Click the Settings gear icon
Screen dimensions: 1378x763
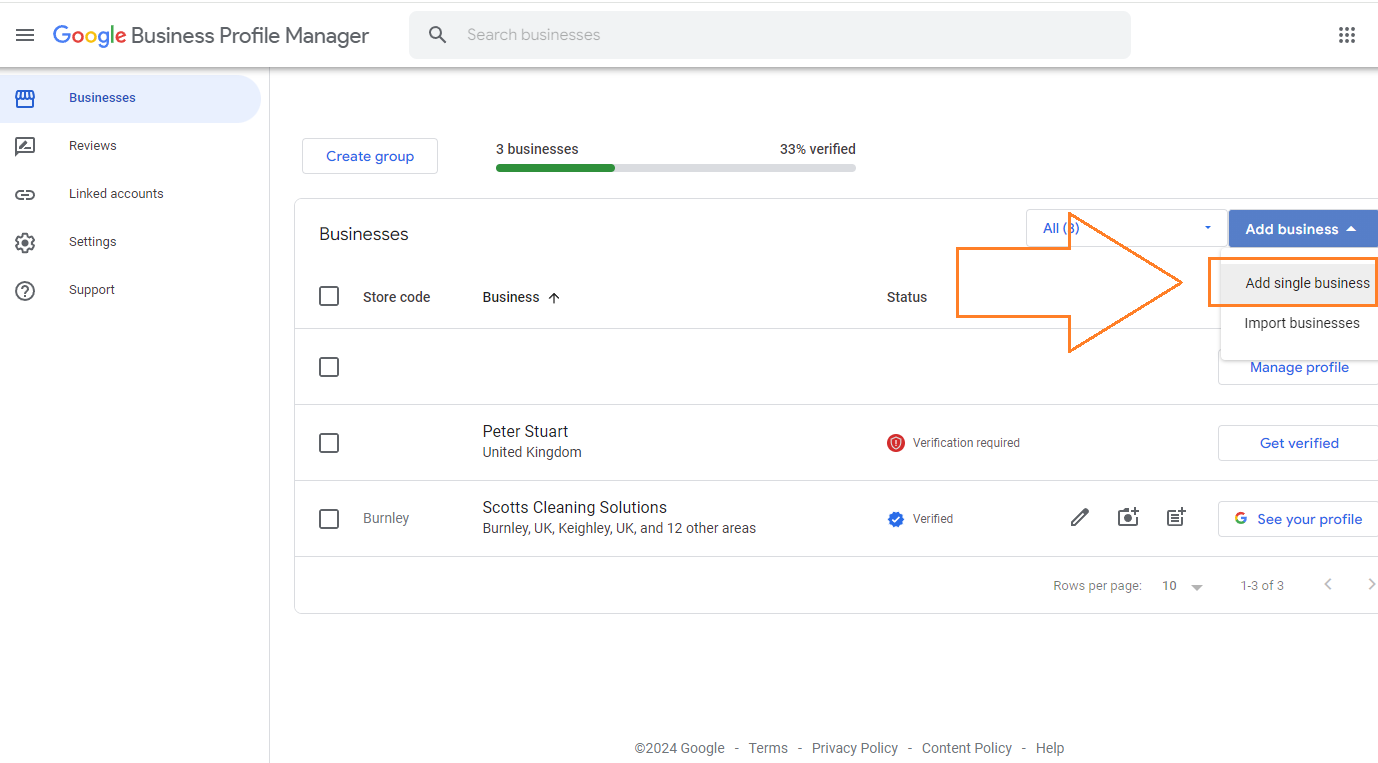click(25, 242)
